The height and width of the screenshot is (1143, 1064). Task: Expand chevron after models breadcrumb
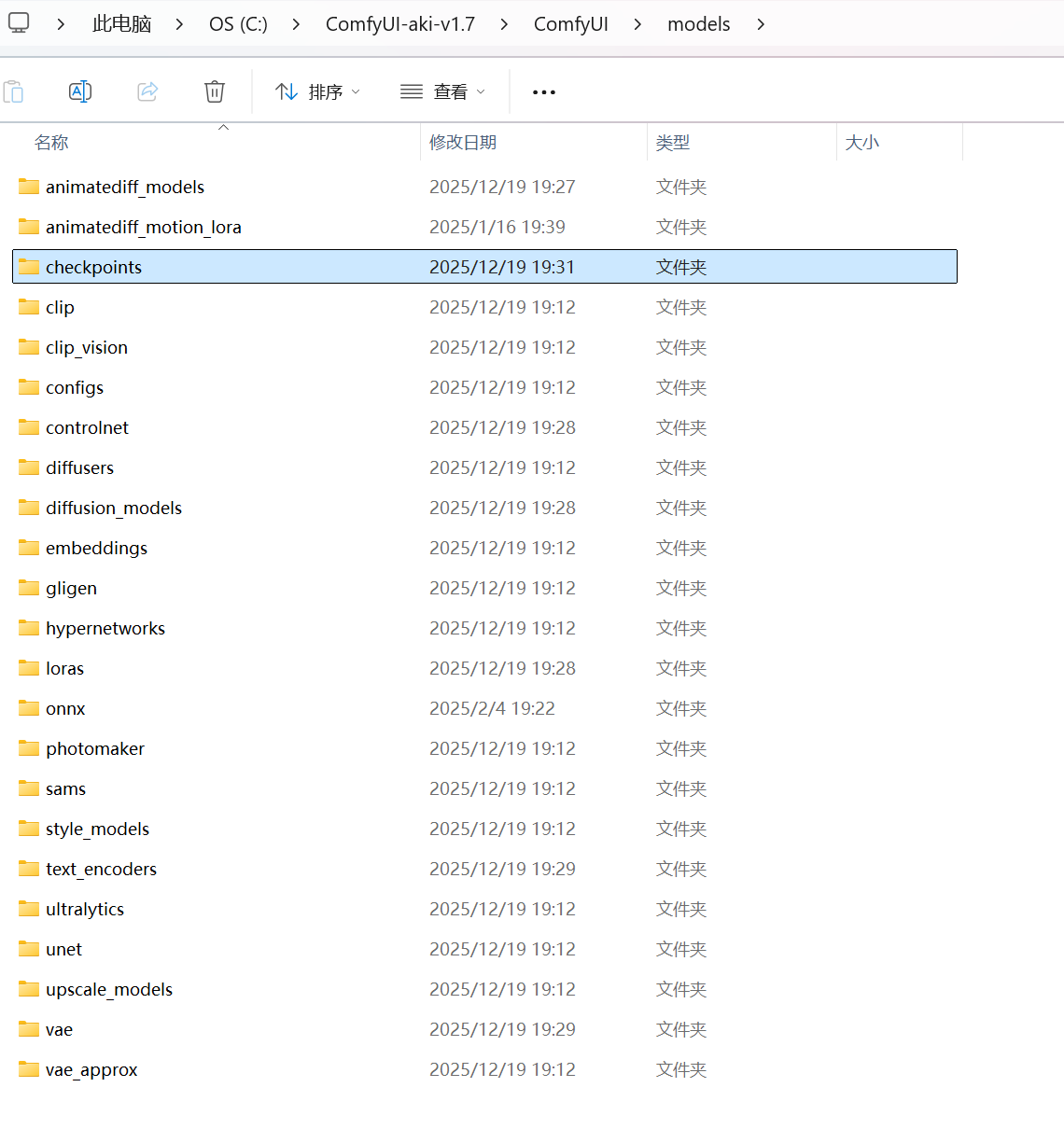[761, 24]
